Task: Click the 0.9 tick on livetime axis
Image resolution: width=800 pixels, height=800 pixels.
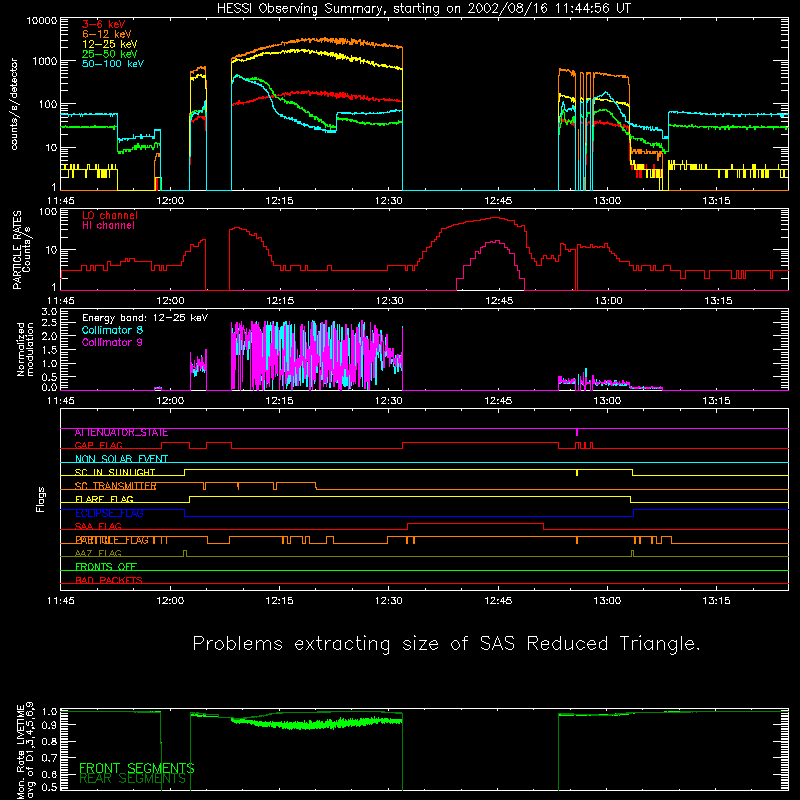Action: [x=49, y=725]
